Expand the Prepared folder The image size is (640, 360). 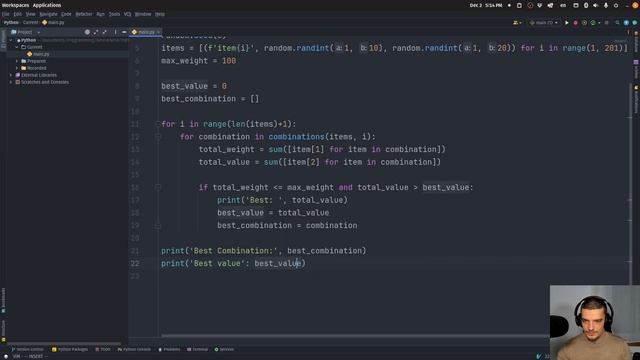(17, 61)
